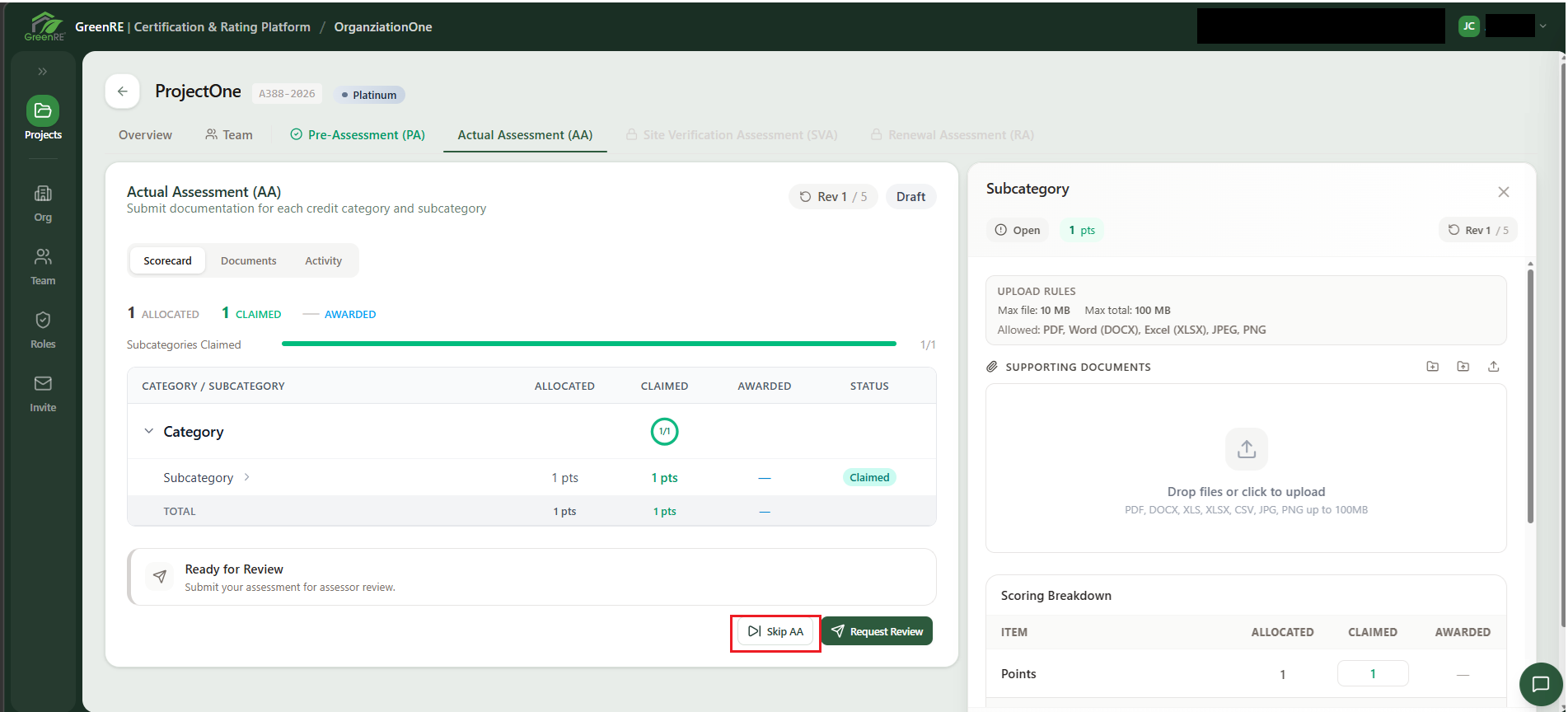Screen dimensions: 1568x712
Task: Collapse the Category row chevron
Action: point(149,431)
